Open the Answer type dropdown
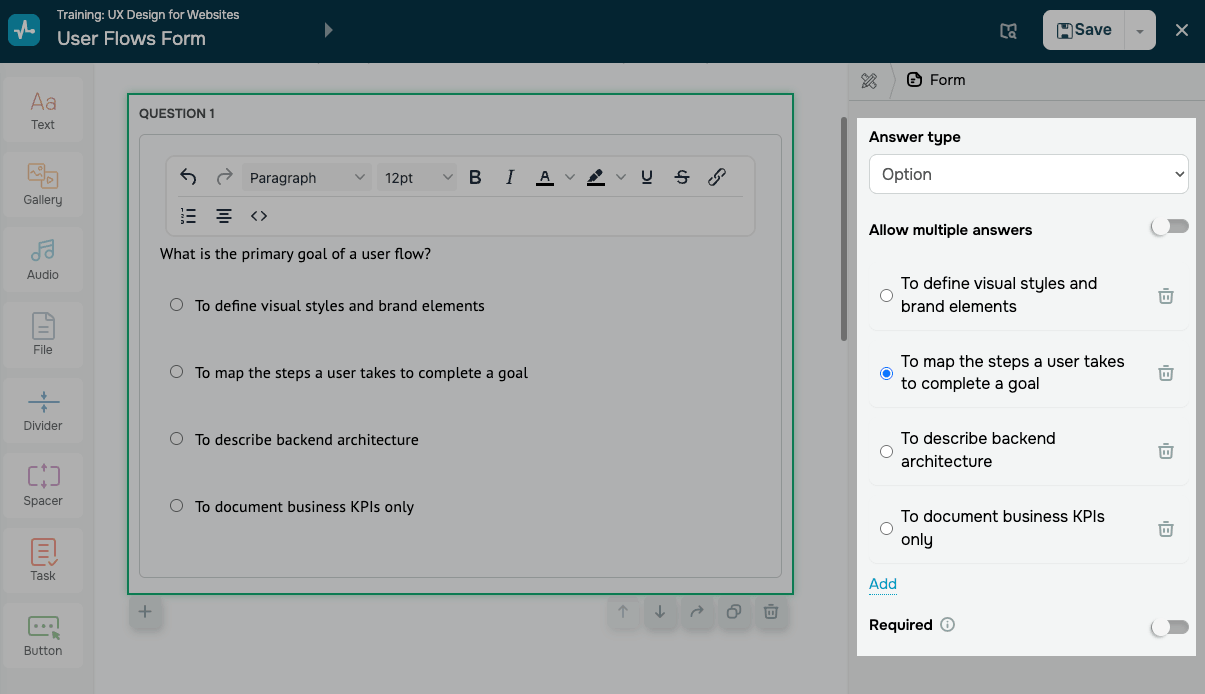1205x694 pixels. (1028, 174)
